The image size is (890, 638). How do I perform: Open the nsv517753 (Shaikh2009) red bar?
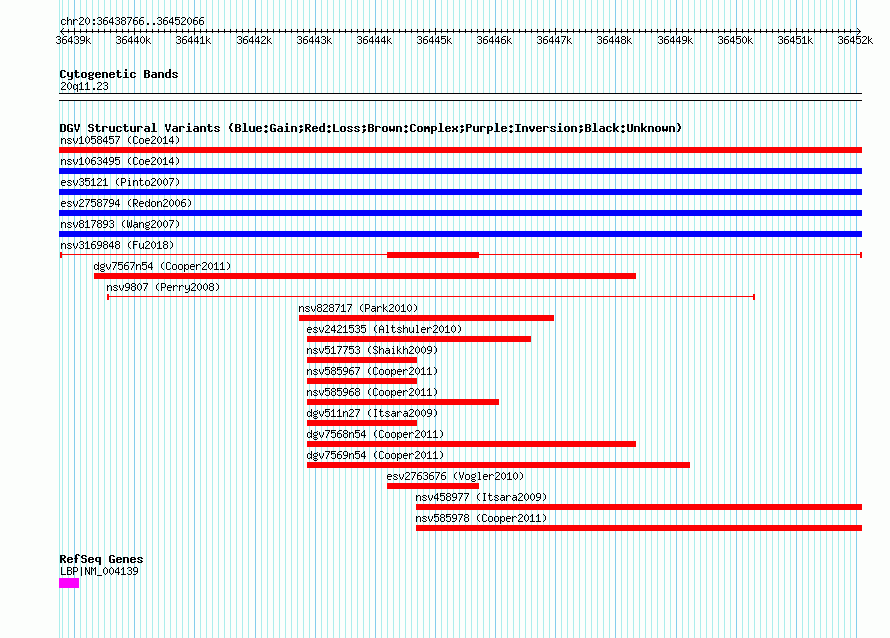(362, 360)
